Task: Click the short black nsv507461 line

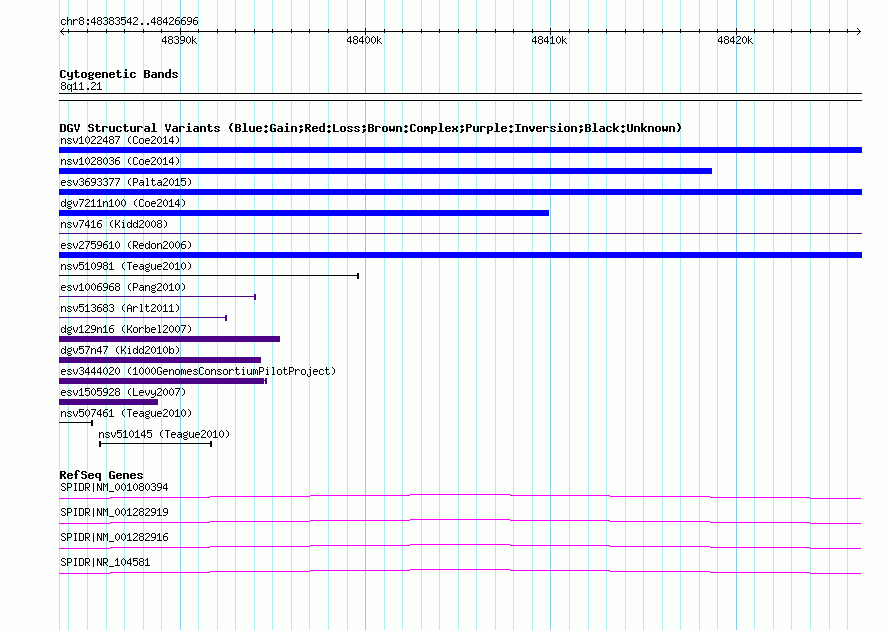Action: point(76,423)
